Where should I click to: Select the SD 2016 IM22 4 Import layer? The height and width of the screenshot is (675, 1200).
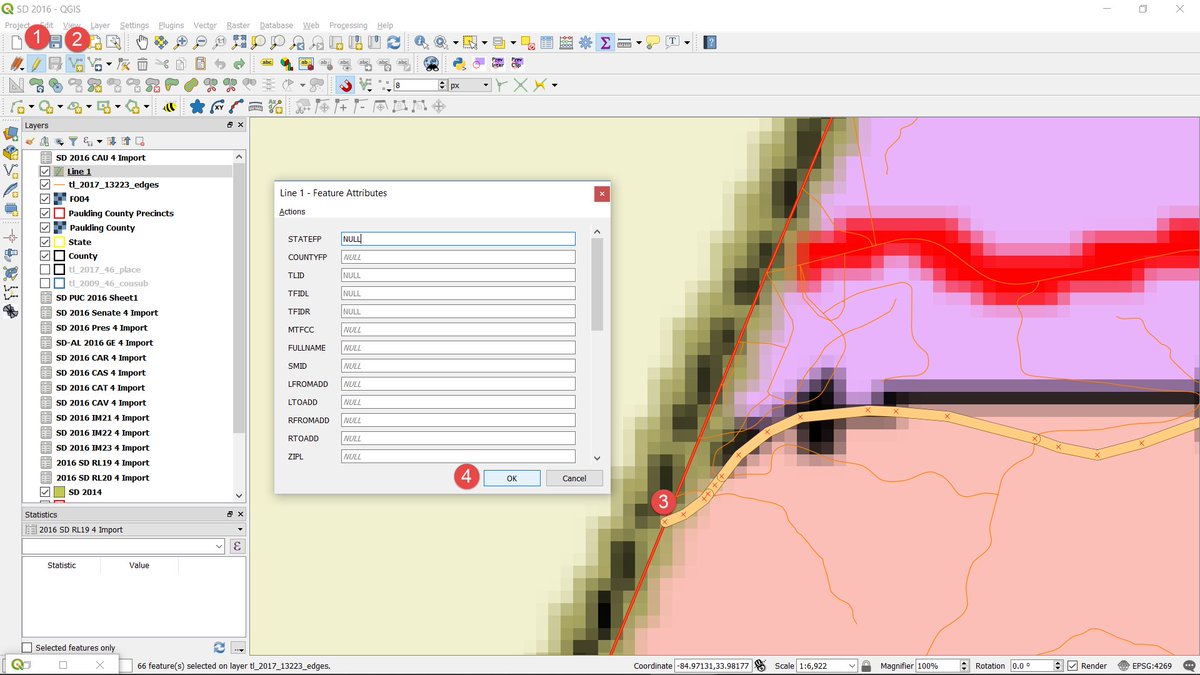[102, 433]
